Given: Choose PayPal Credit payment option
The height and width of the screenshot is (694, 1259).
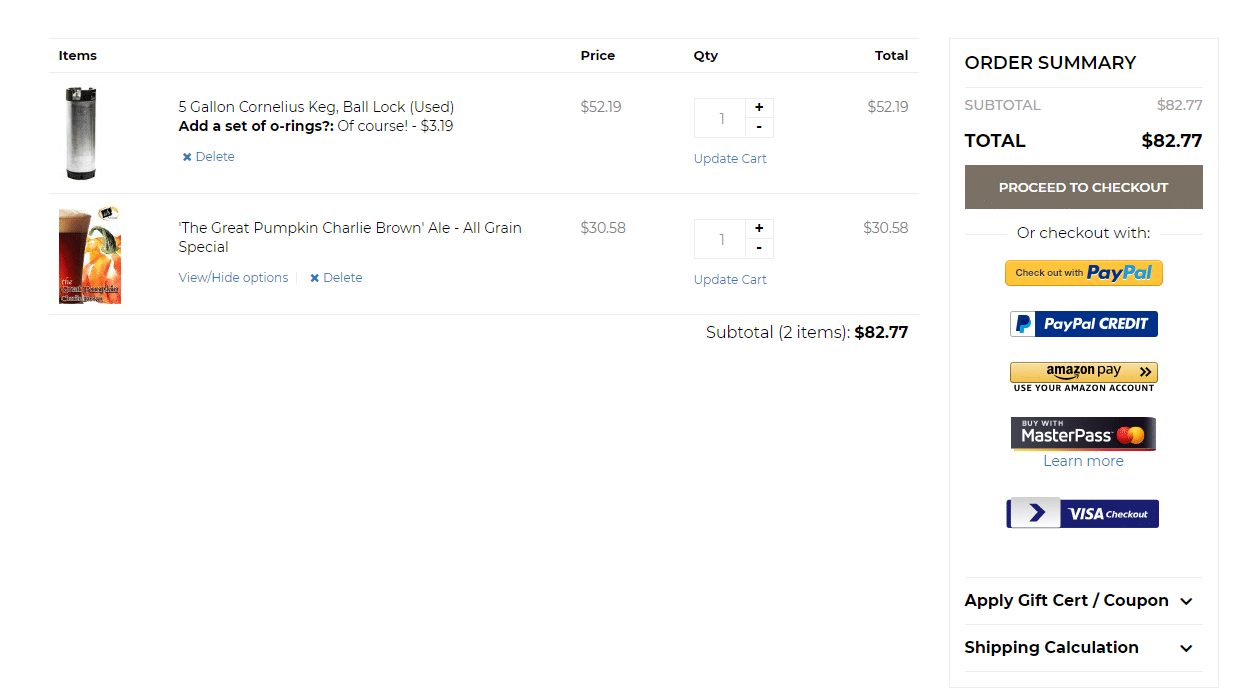Looking at the screenshot, I should point(1083,324).
